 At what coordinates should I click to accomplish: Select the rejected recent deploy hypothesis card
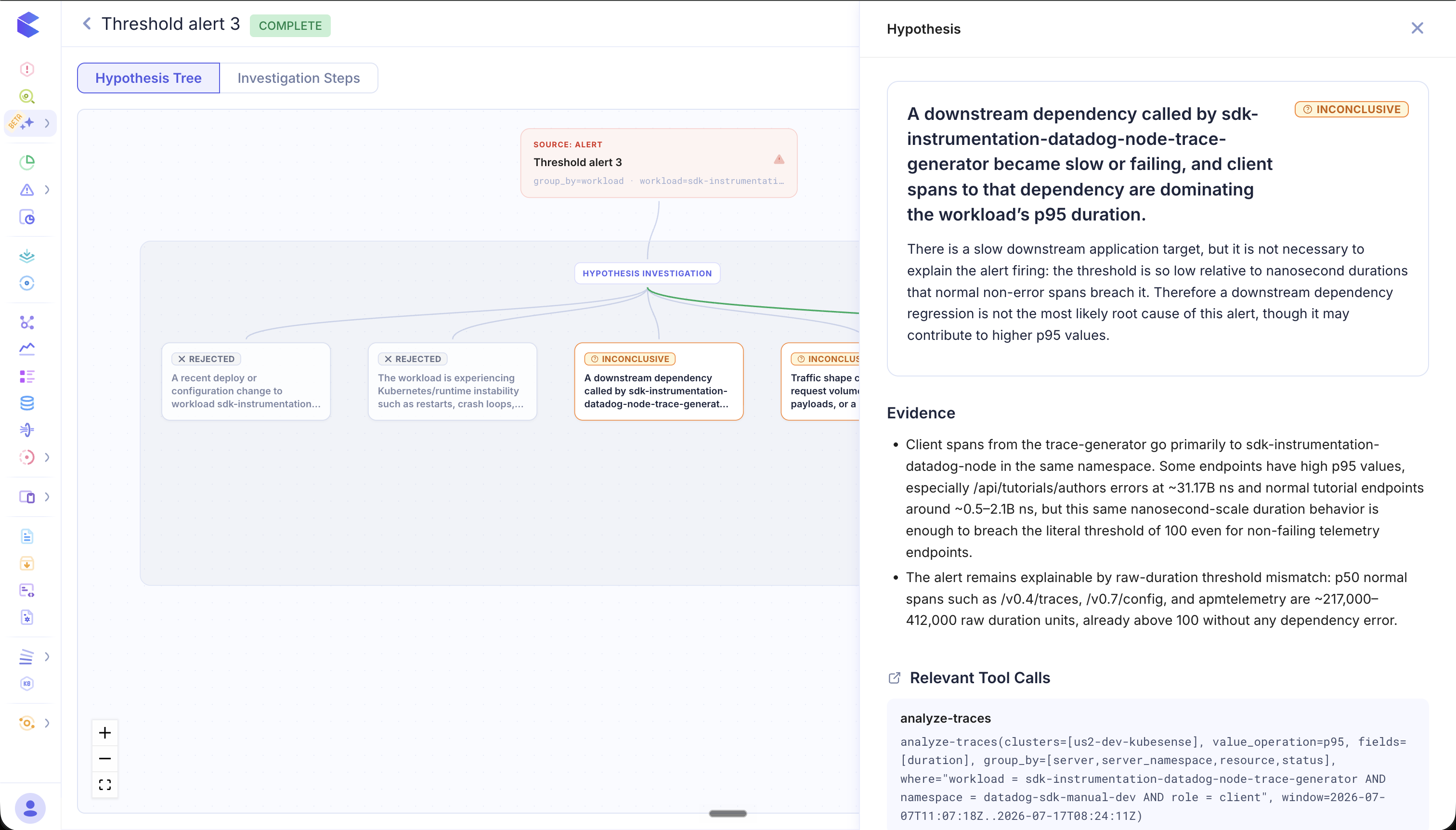click(x=246, y=381)
